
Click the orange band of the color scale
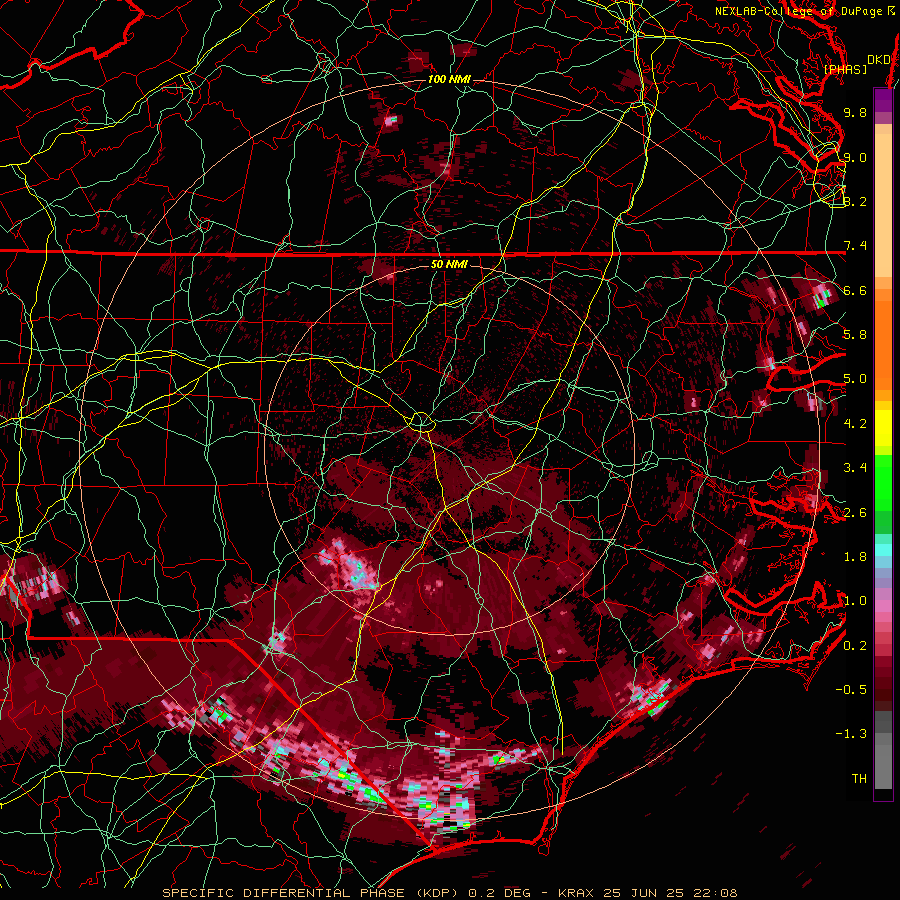pos(883,339)
